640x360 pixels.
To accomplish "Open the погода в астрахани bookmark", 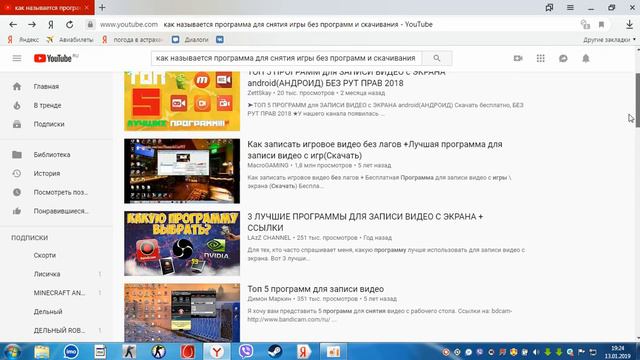I will (x=133, y=40).
